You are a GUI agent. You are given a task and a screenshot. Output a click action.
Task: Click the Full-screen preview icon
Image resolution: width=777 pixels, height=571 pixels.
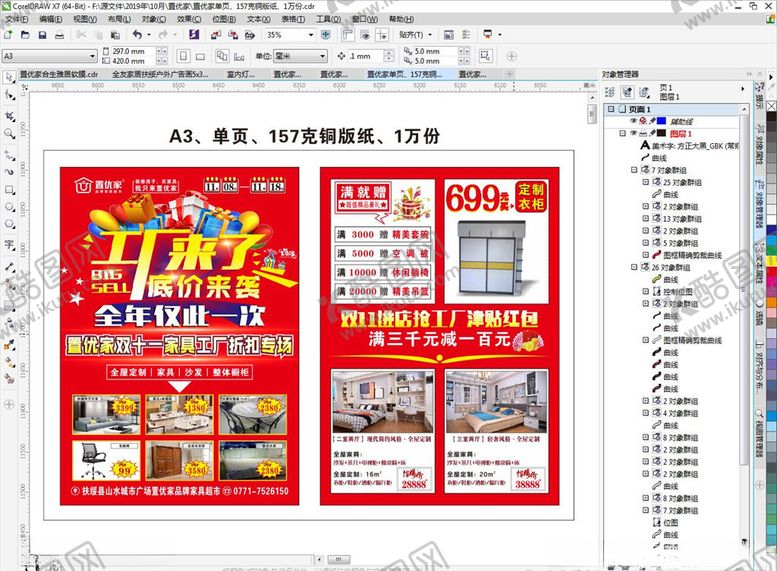click(x=326, y=35)
